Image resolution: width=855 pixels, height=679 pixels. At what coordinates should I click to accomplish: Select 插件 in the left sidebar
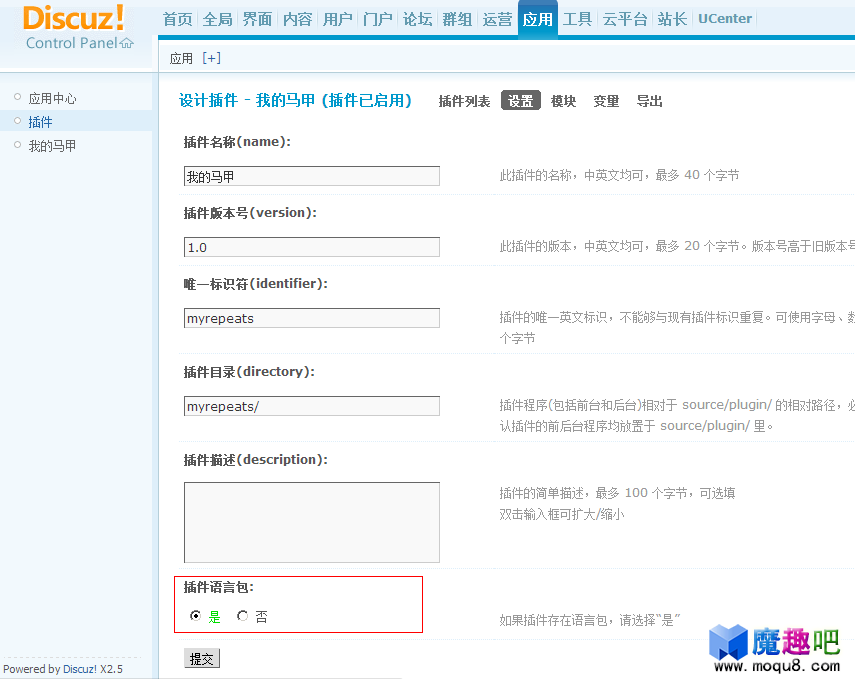click(40, 122)
